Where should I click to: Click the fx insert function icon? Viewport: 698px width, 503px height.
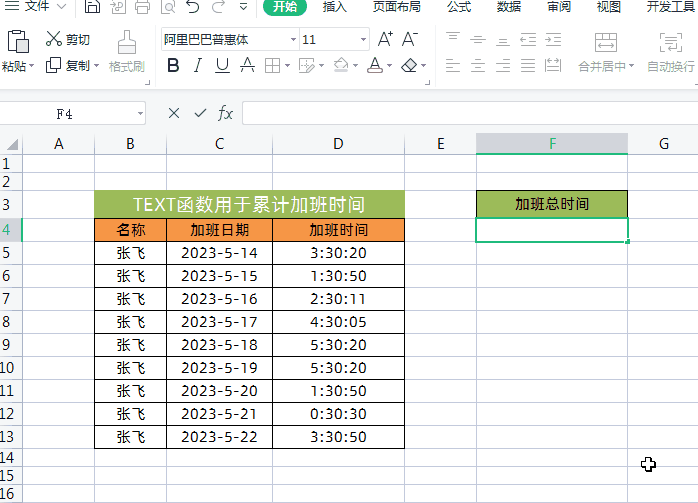(x=225, y=114)
